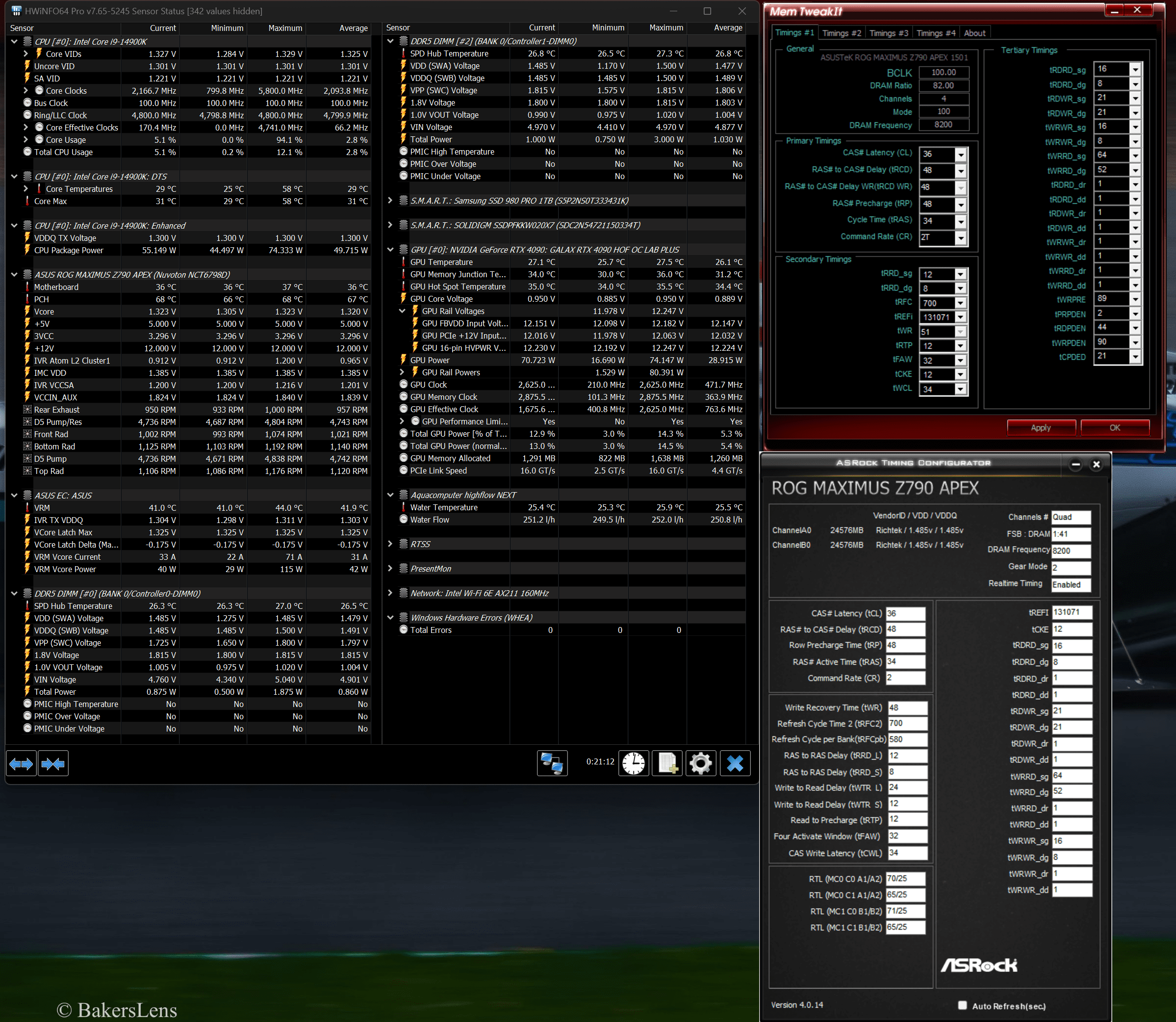Click the expand columns arrows icon in HWiNFO
This screenshot has height=1022, width=1176.
coord(21,763)
